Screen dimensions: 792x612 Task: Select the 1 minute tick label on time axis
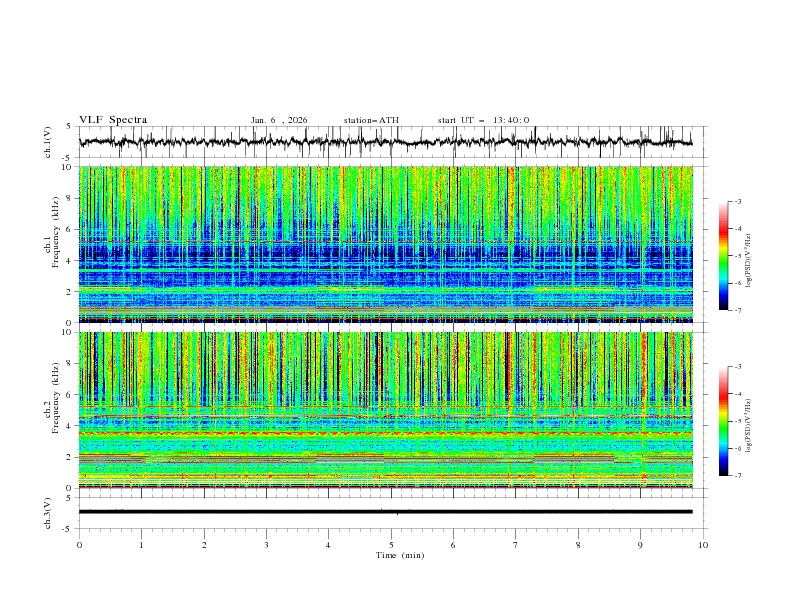(x=141, y=545)
